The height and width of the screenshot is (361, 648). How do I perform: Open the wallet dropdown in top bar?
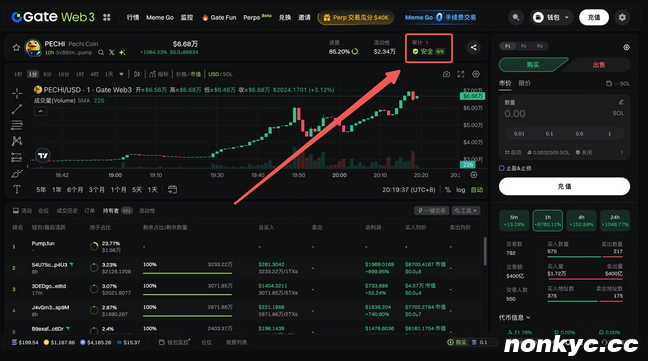(552, 17)
